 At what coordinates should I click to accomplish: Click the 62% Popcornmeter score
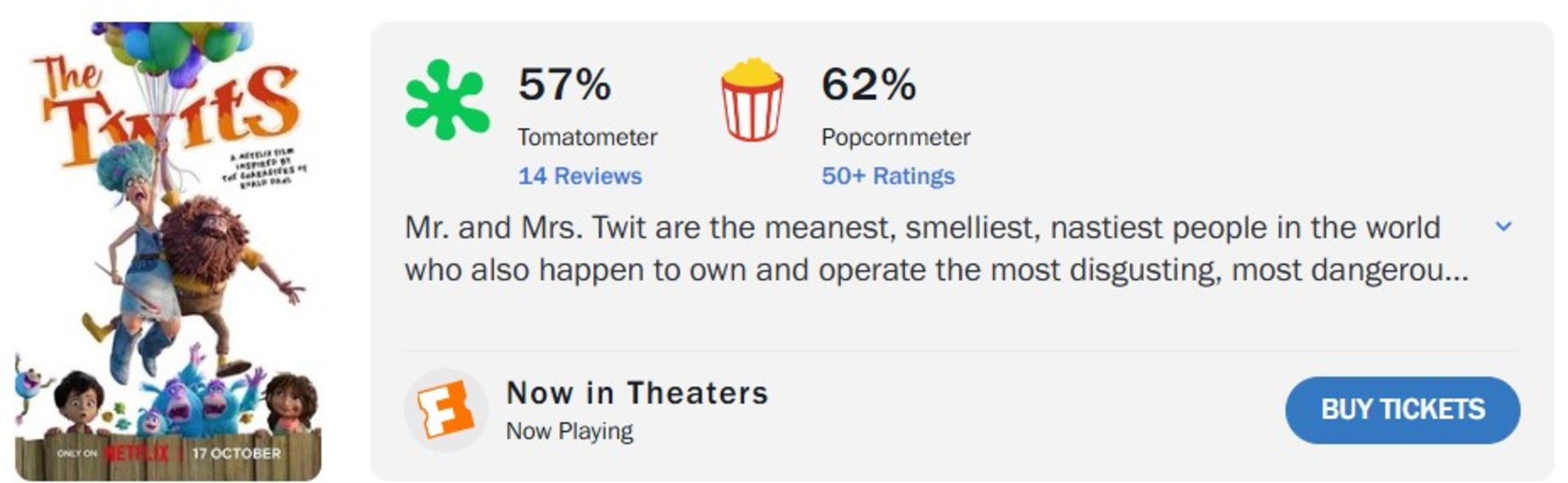(869, 84)
